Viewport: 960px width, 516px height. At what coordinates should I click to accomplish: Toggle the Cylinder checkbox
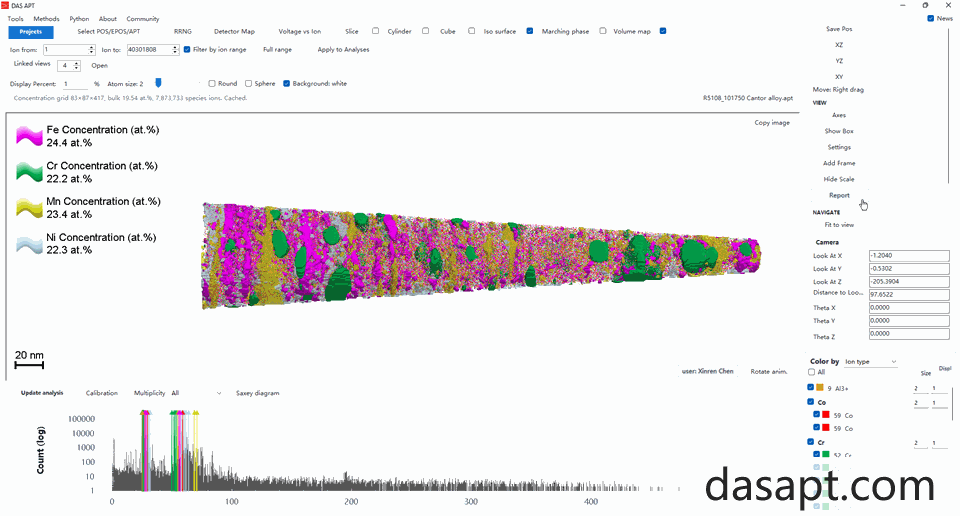(x=426, y=31)
